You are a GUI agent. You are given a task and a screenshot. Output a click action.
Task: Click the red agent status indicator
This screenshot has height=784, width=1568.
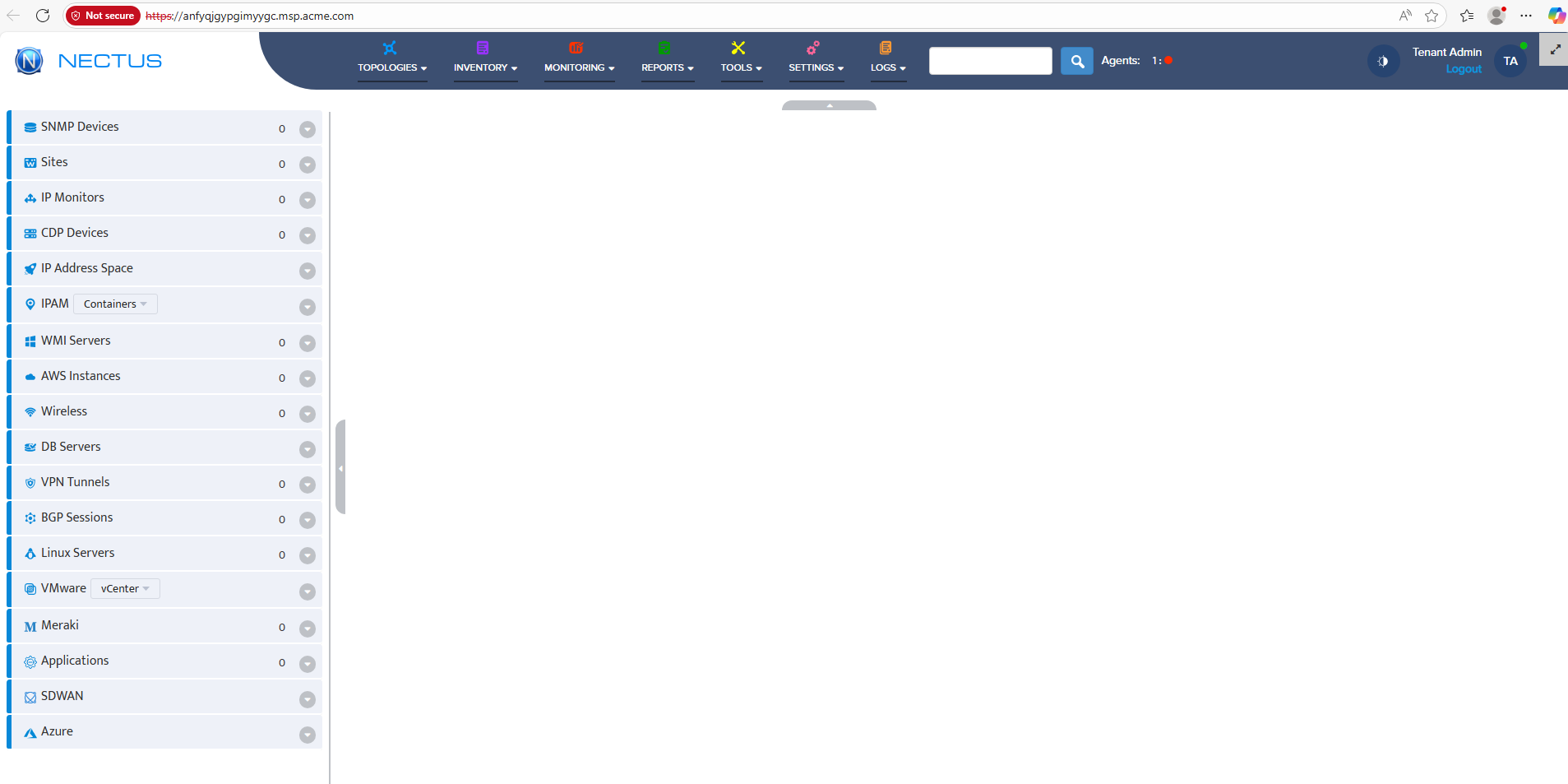pyautogui.click(x=1168, y=60)
